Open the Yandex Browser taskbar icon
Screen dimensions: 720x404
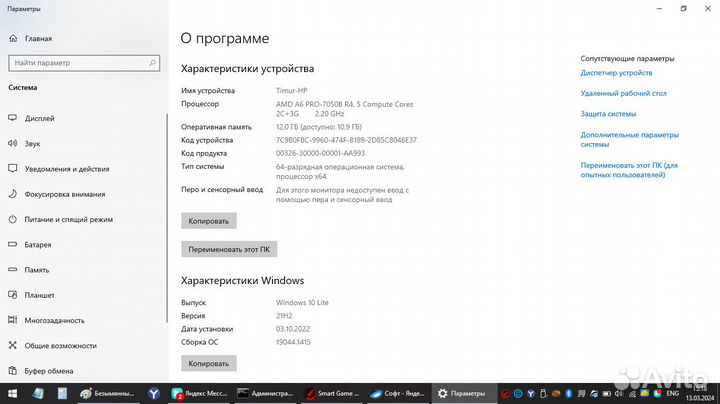tap(154, 393)
